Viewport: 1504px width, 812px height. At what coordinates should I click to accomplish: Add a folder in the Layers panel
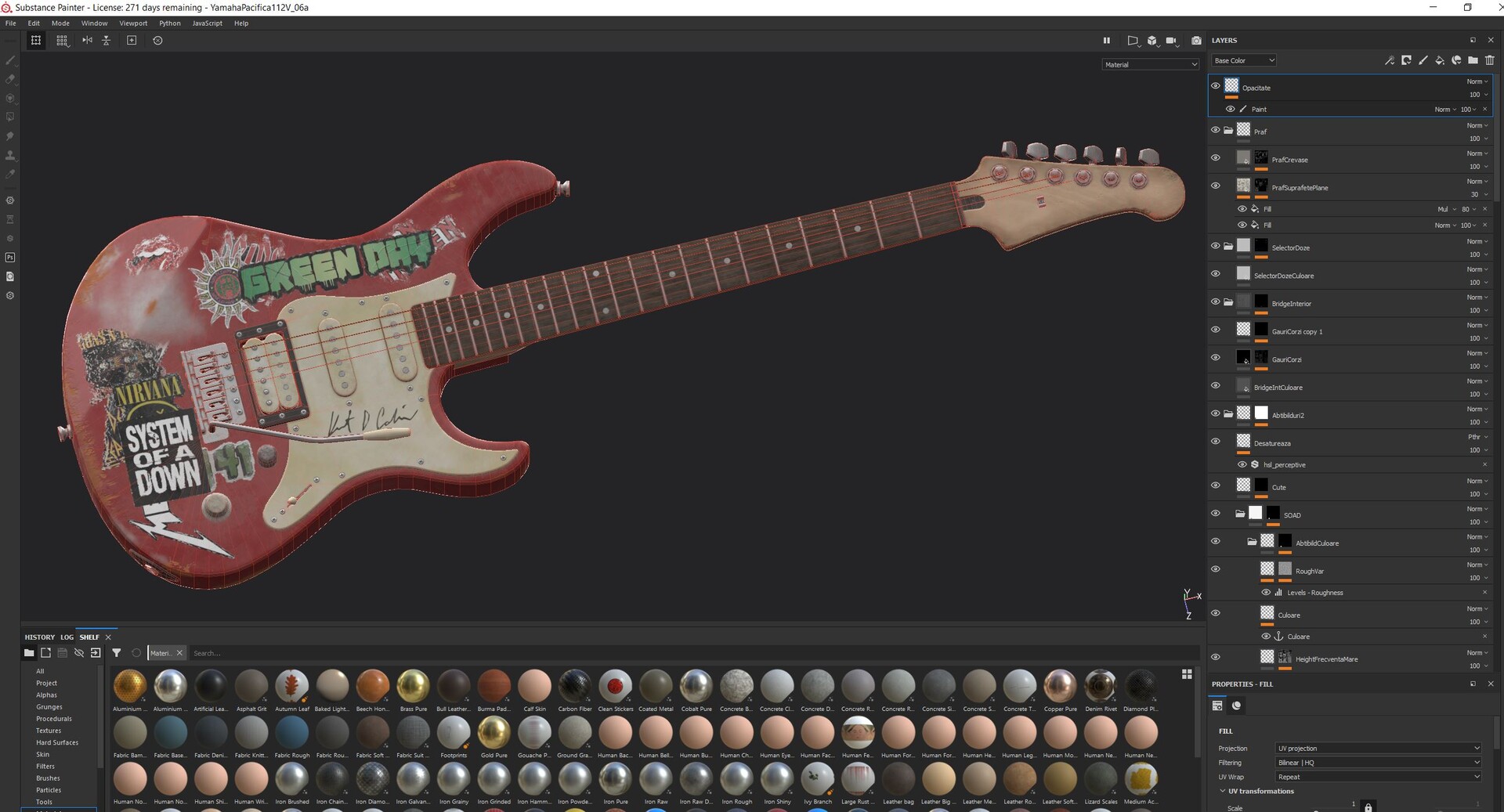(1473, 60)
